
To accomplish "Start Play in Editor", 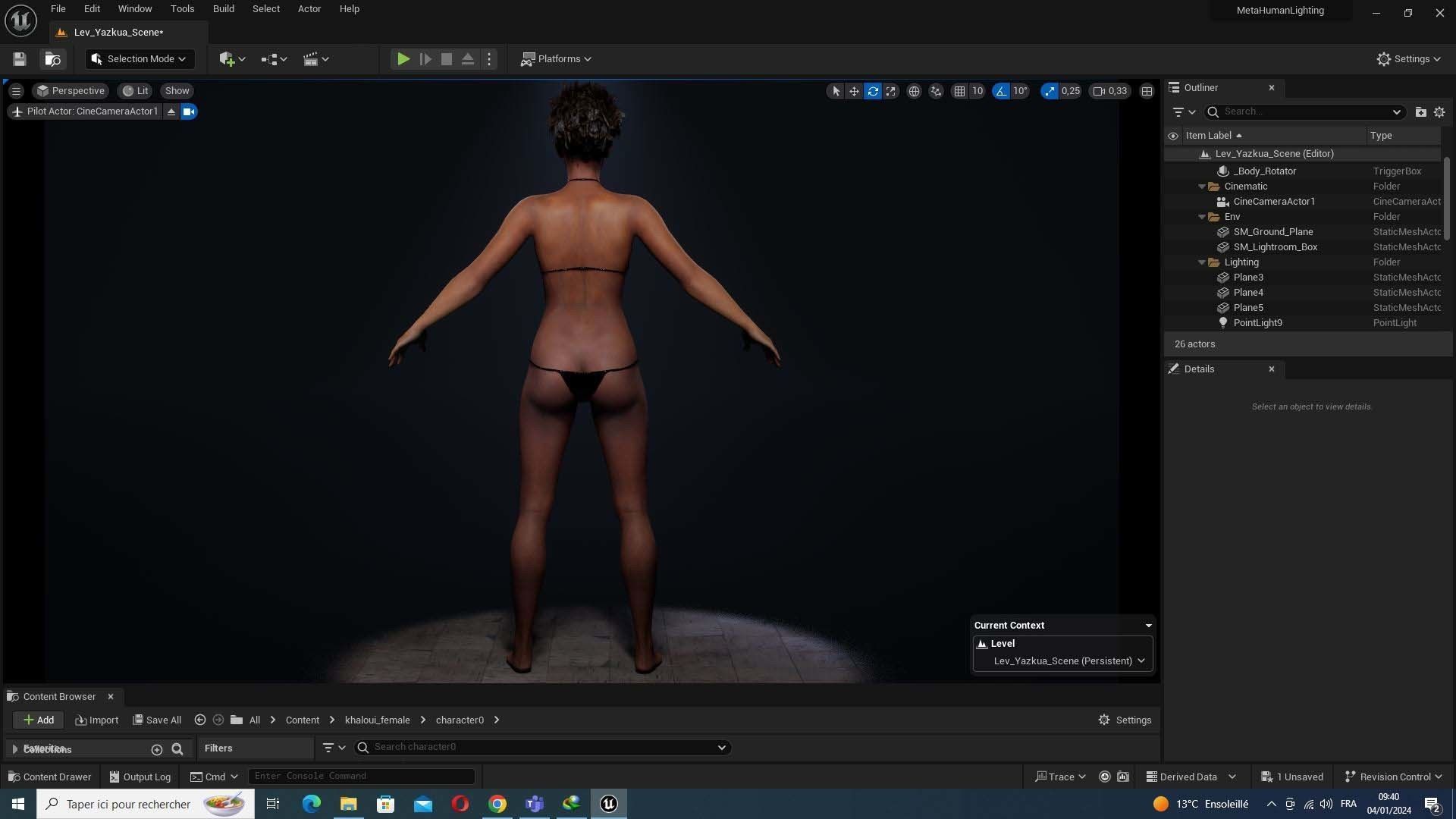I will click(x=403, y=59).
